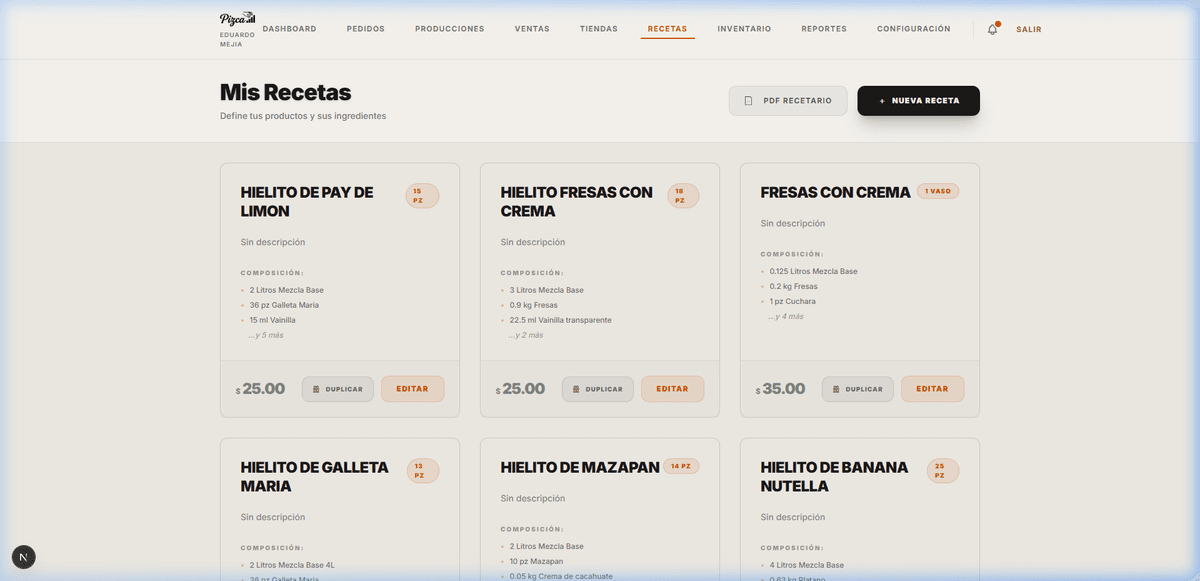Viewport: 1200px width, 581px height.
Task: Open the Dashboard menu item
Action: click(289, 29)
